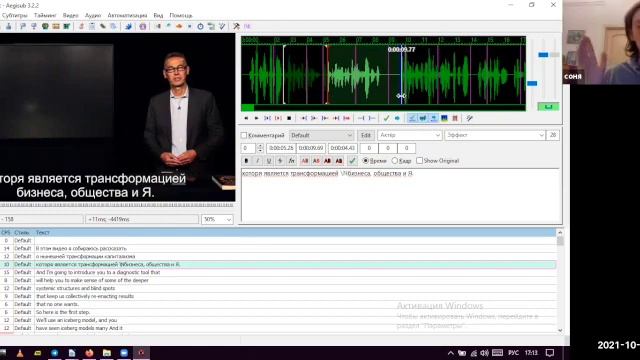Show hidden icons in the system tray

(x=451, y=353)
